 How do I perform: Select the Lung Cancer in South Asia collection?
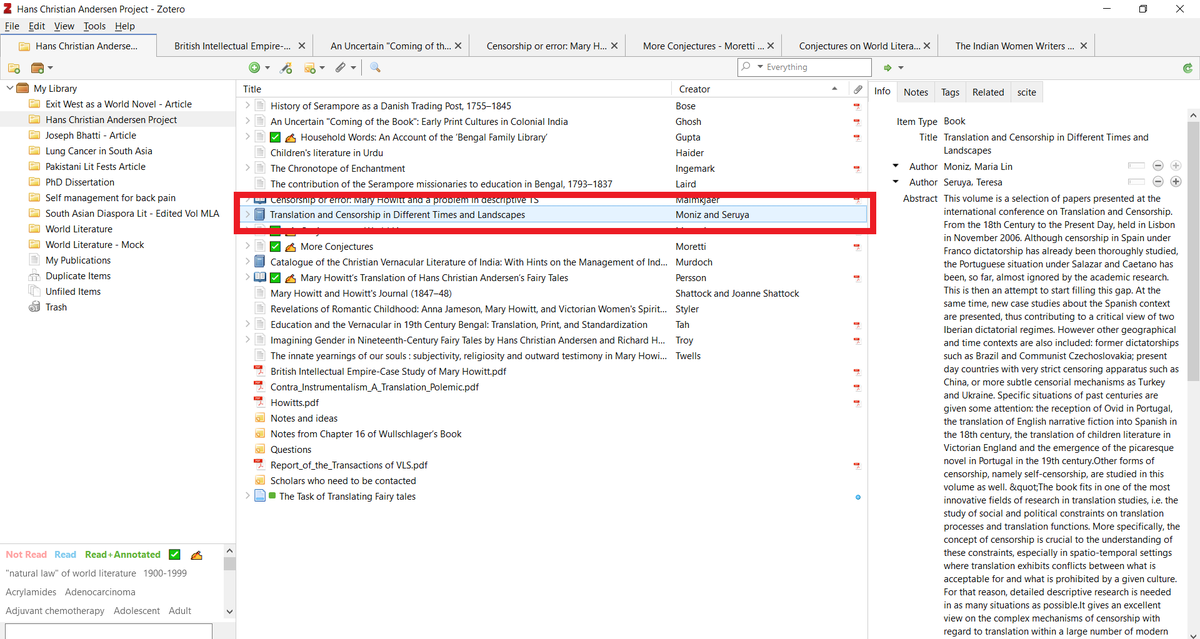pyautogui.click(x=98, y=151)
